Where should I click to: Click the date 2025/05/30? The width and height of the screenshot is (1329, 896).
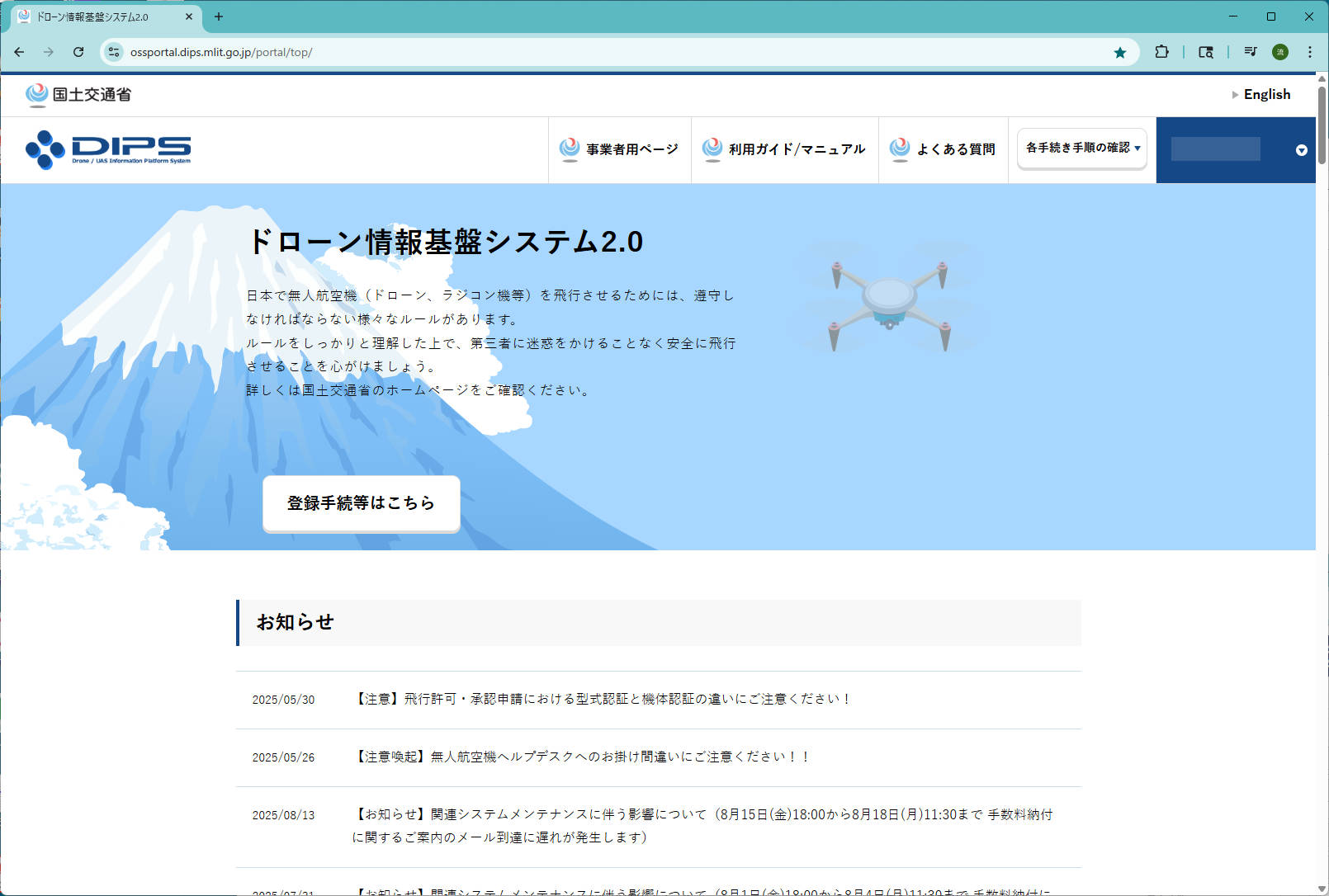coord(283,700)
